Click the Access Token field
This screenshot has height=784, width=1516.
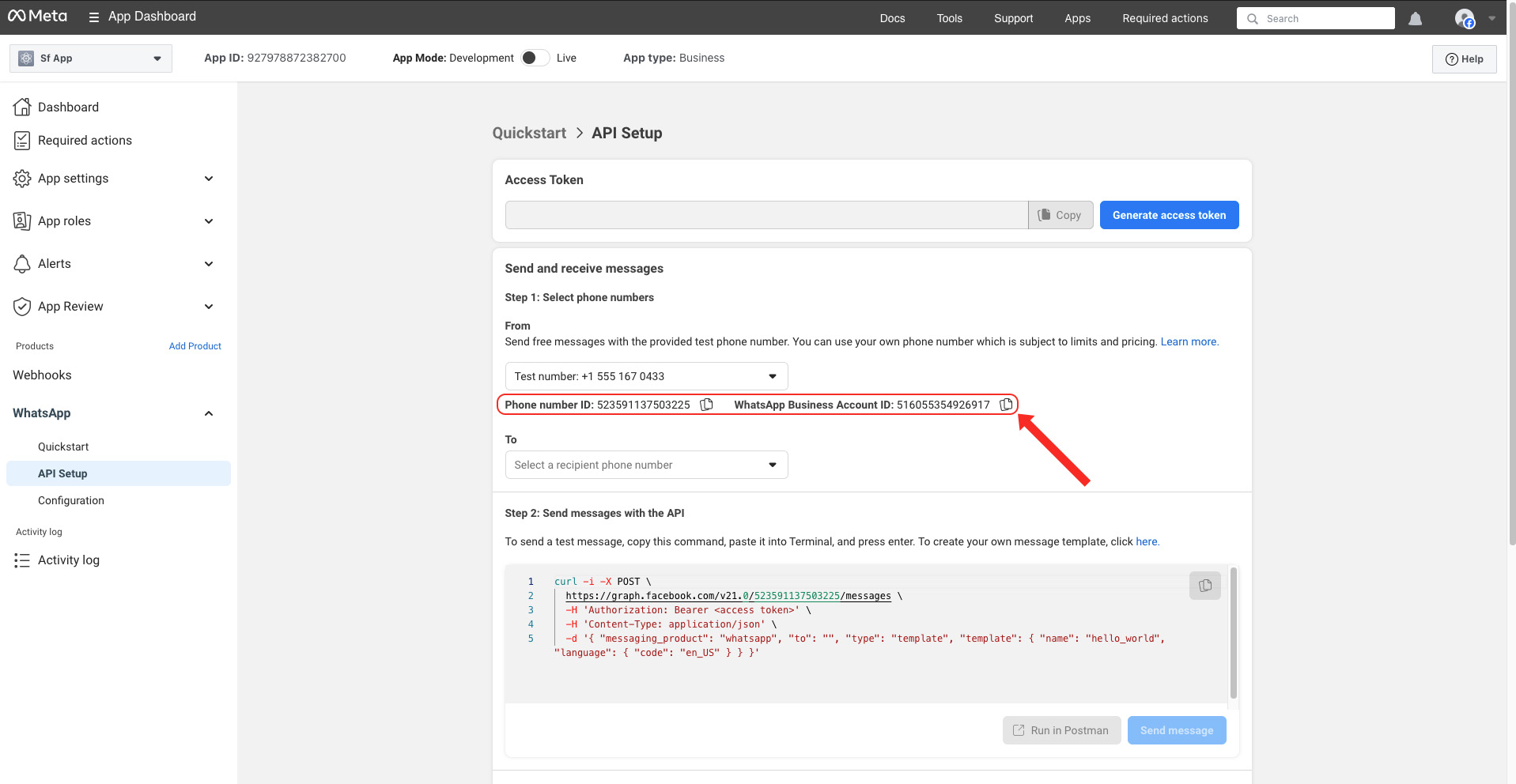(766, 215)
